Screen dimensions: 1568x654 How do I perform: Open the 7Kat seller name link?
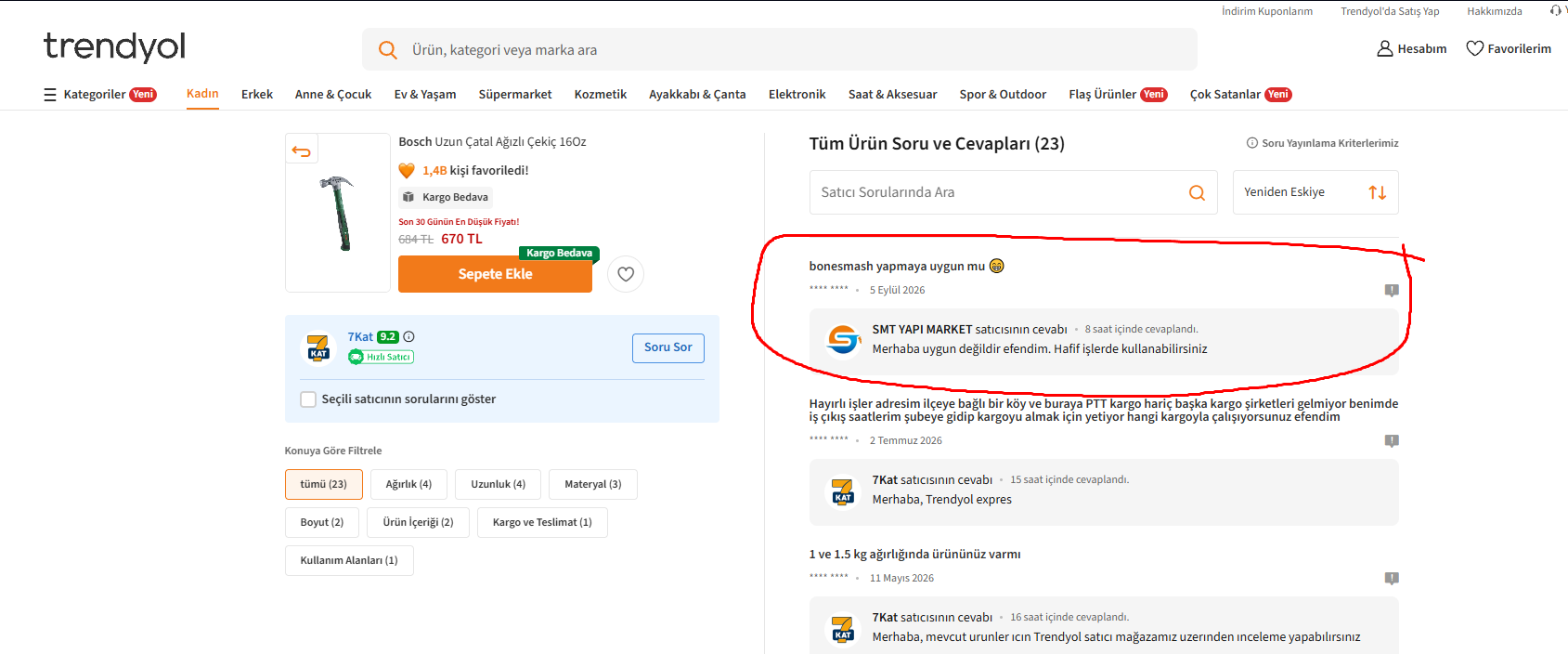click(360, 336)
